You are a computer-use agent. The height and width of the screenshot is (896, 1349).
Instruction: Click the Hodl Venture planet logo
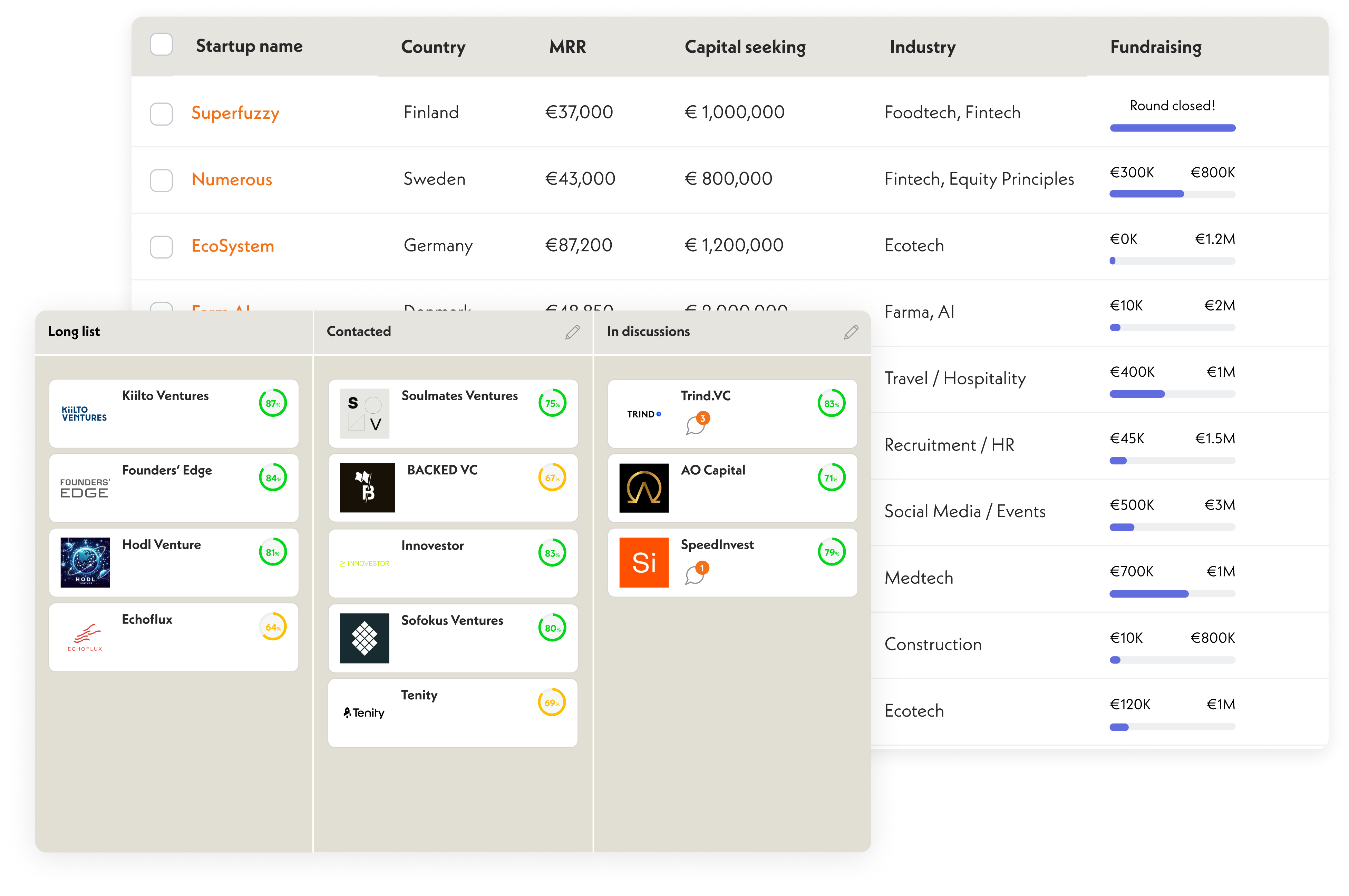85,562
